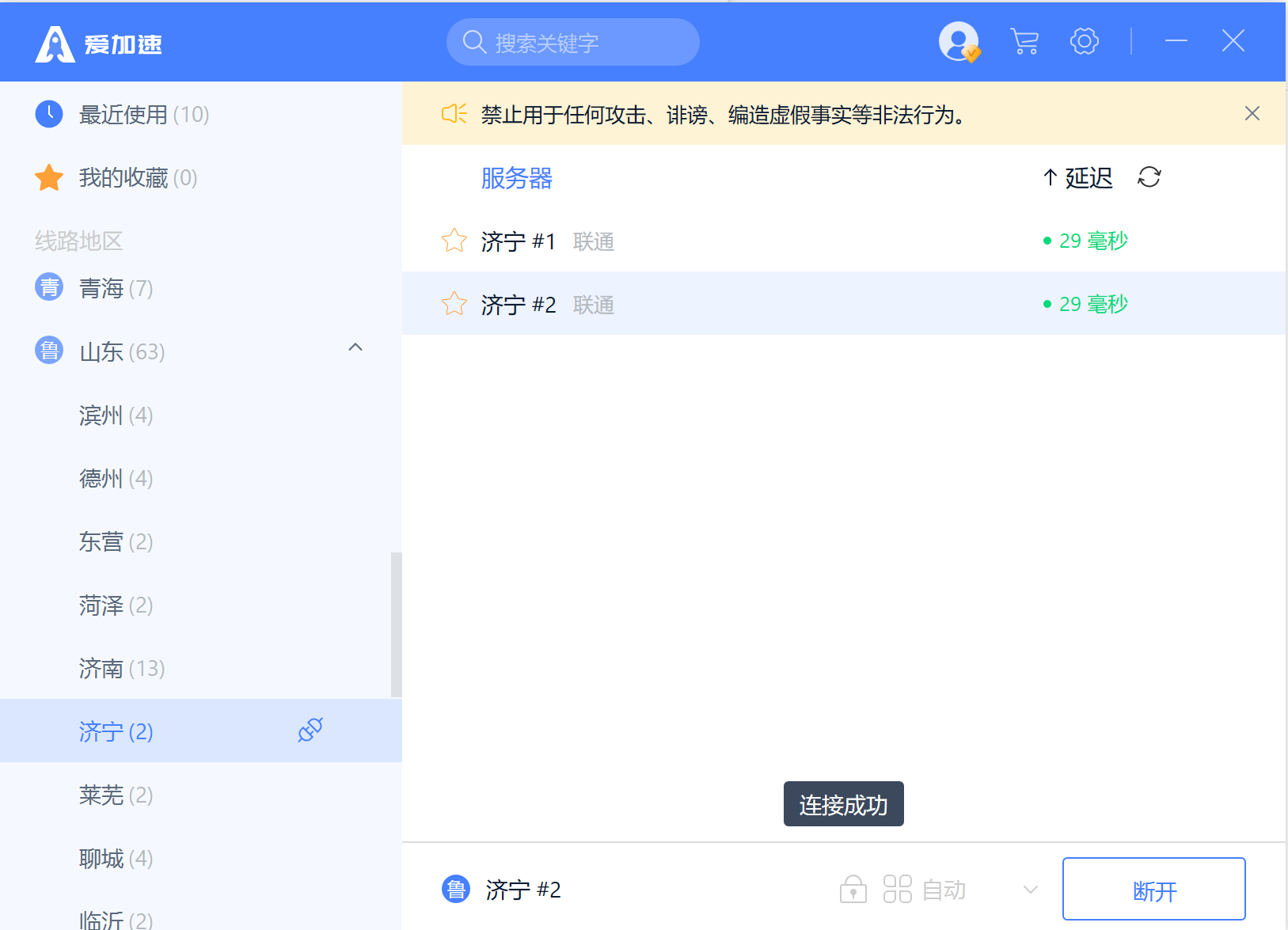Open 我的收藏 favorites list

[x=138, y=178]
